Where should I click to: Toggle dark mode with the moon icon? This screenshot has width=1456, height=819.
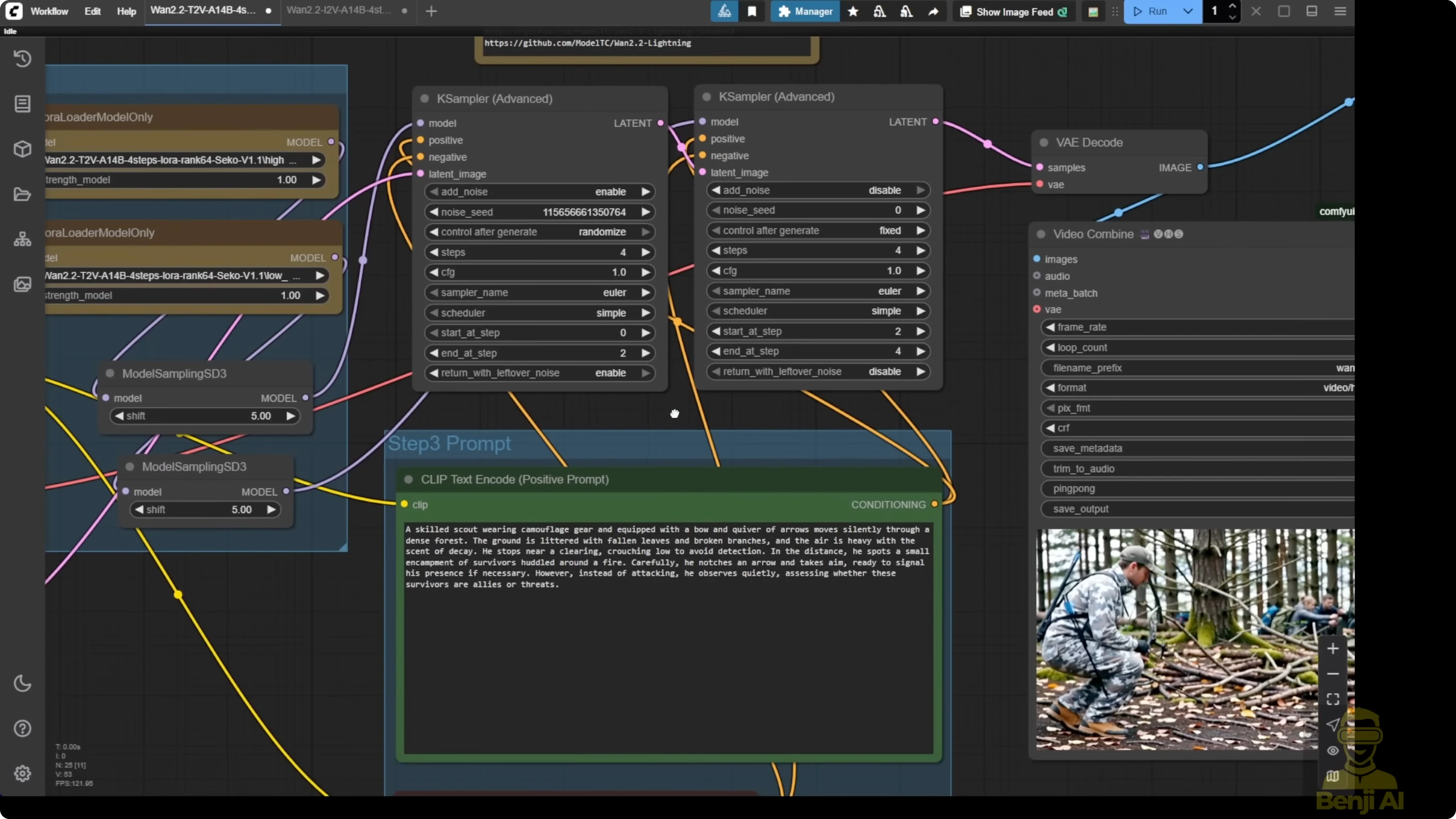[23, 683]
